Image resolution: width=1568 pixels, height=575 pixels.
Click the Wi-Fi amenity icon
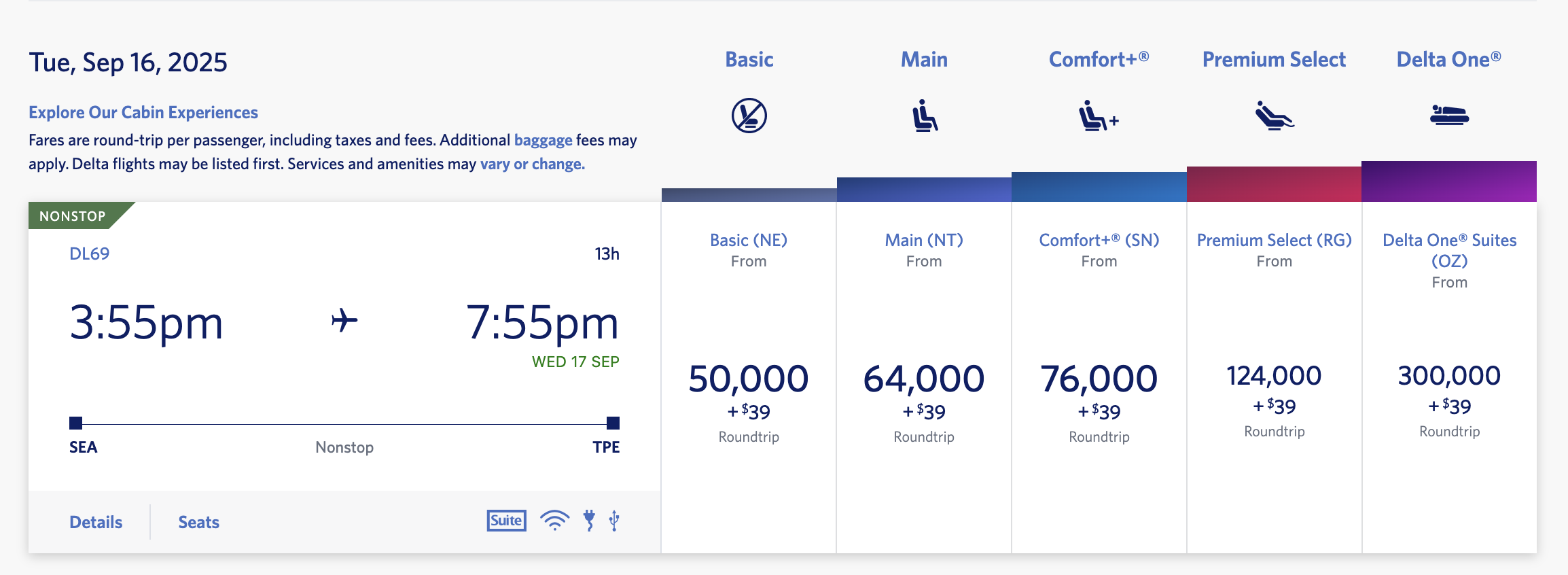(x=554, y=521)
